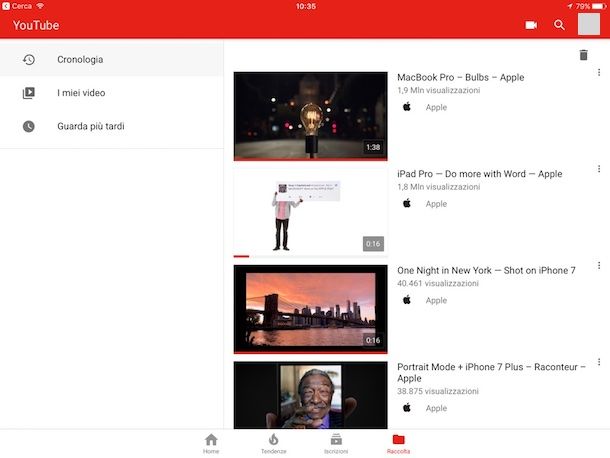Play the New York bridge sunset thumbnail
This screenshot has width=610, height=458.
coord(310,309)
